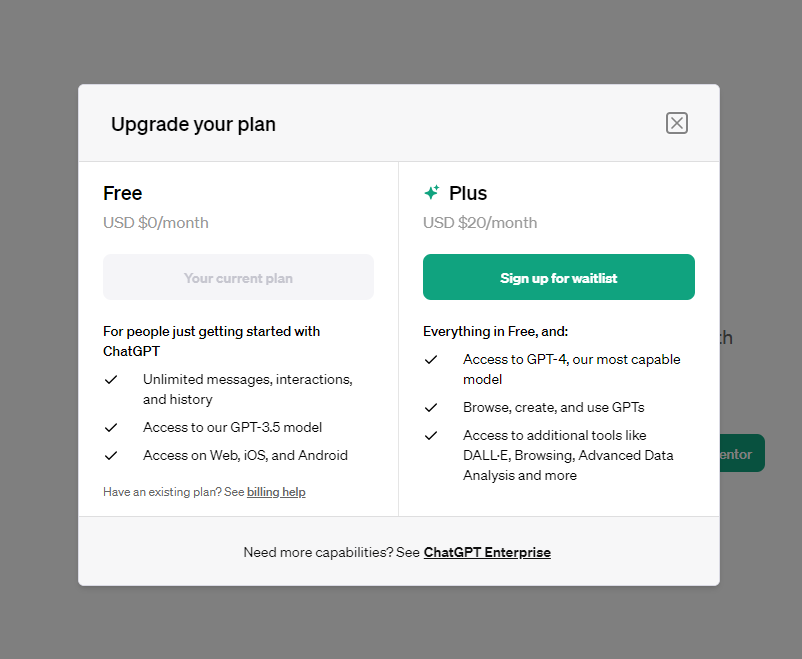
Task: Click the USD $0/month price label
Action: point(156,223)
